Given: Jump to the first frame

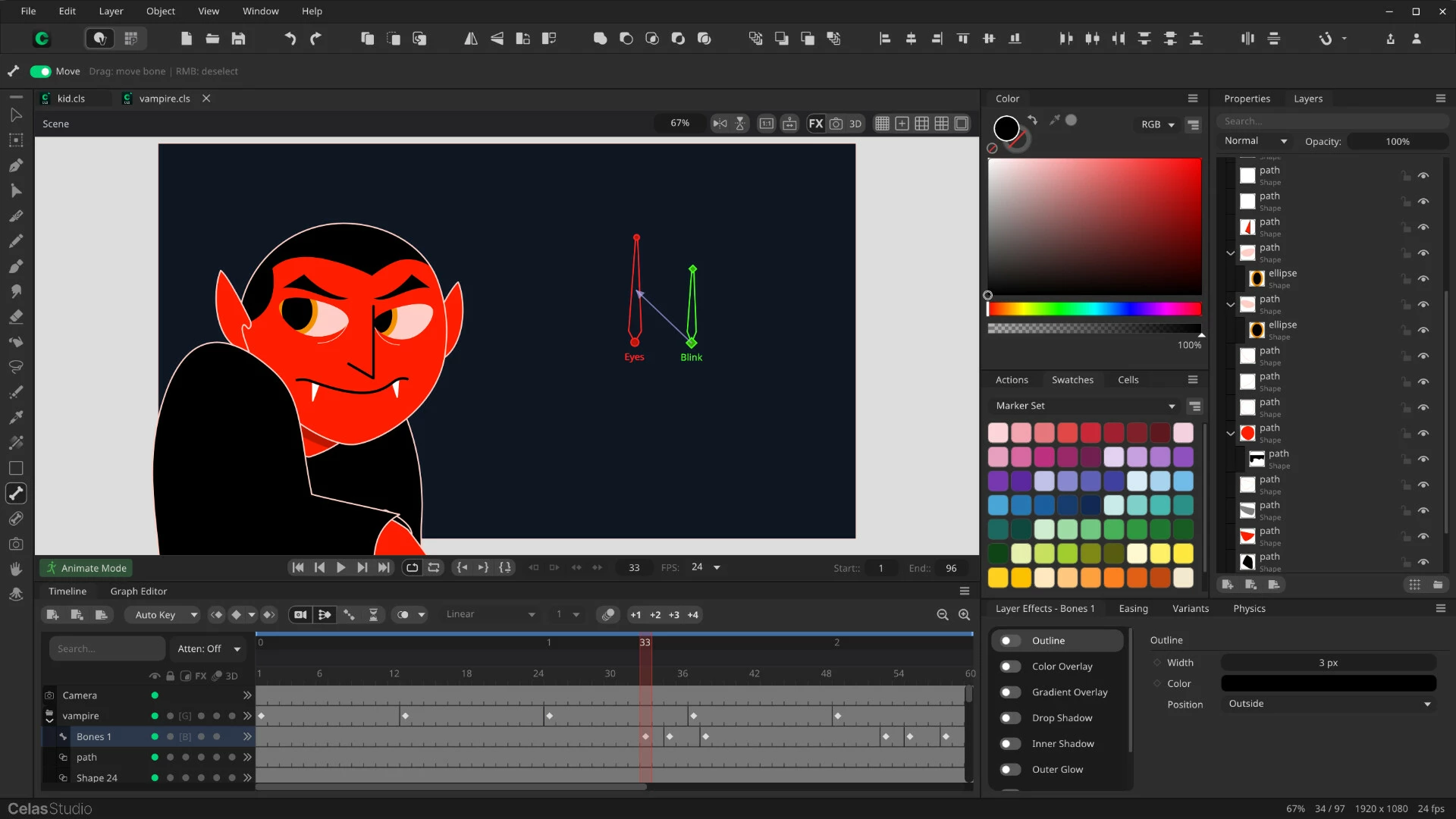Looking at the screenshot, I should pos(298,567).
